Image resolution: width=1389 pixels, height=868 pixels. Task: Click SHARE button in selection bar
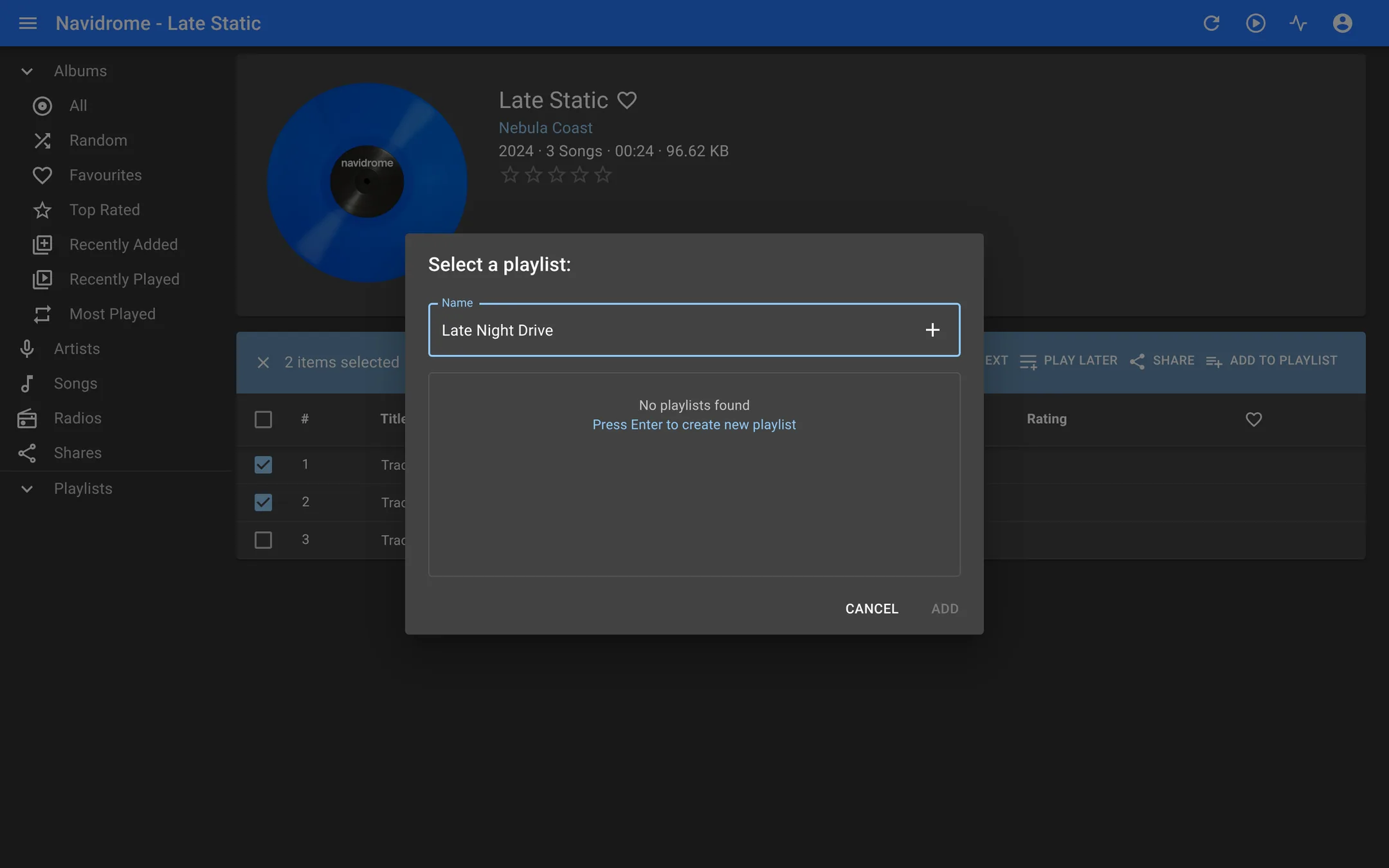click(x=1162, y=361)
